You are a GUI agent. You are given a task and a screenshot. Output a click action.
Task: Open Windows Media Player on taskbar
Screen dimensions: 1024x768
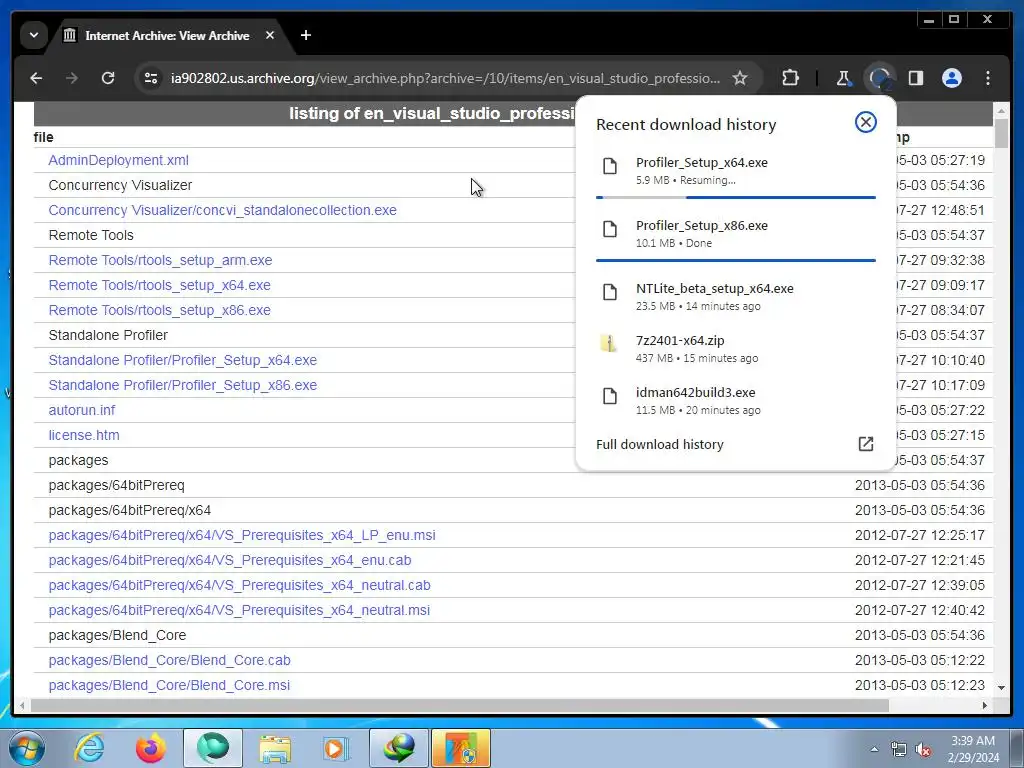pyautogui.click(x=336, y=748)
